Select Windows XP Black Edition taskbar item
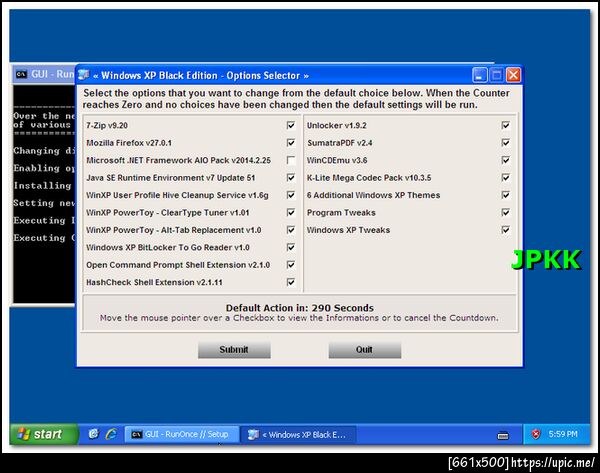 (298, 435)
